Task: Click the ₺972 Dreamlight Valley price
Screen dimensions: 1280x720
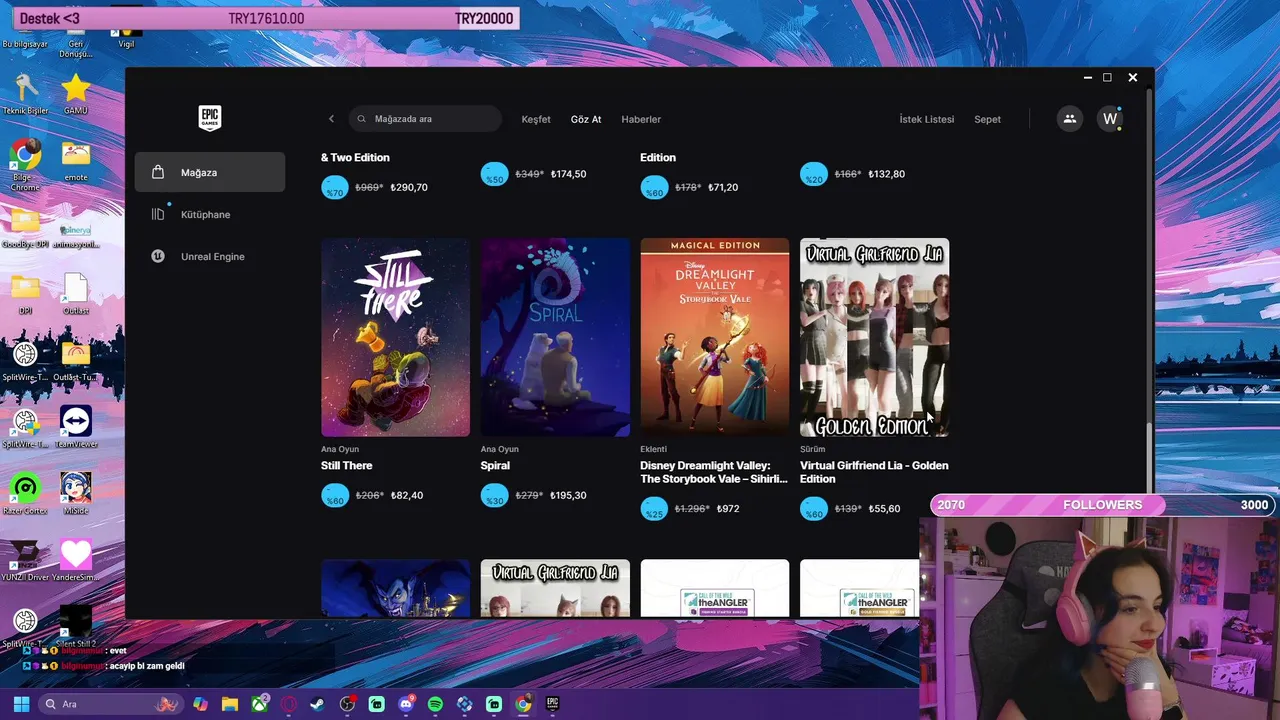Action: click(x=728, y=509)
